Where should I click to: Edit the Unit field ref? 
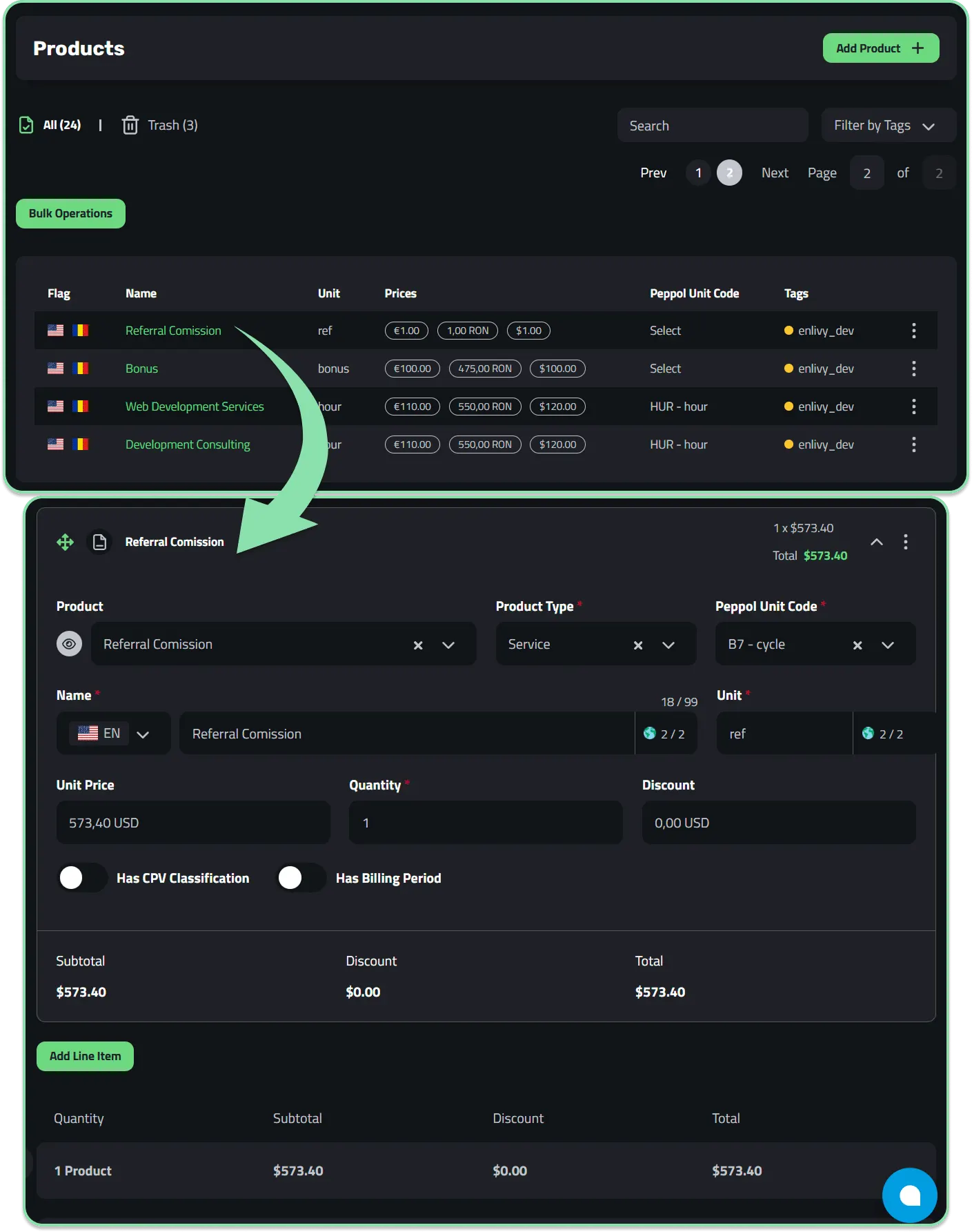point(785,733)
